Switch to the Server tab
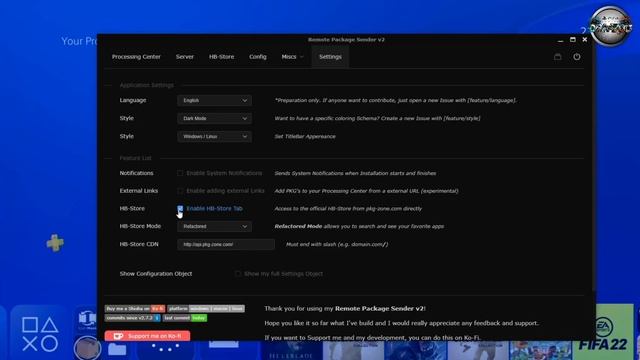 coord(184,57)
